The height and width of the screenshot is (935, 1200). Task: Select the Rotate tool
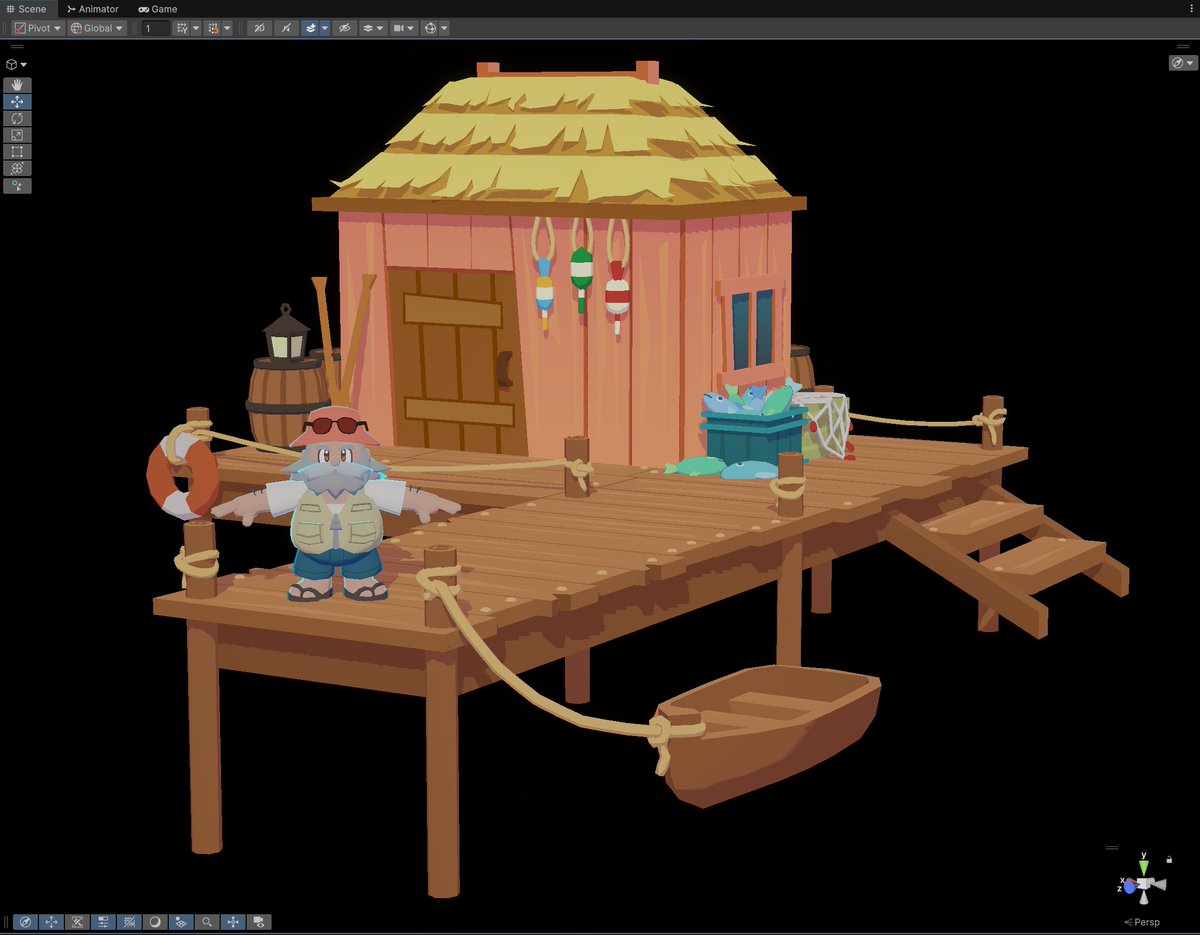click(18, 118)
